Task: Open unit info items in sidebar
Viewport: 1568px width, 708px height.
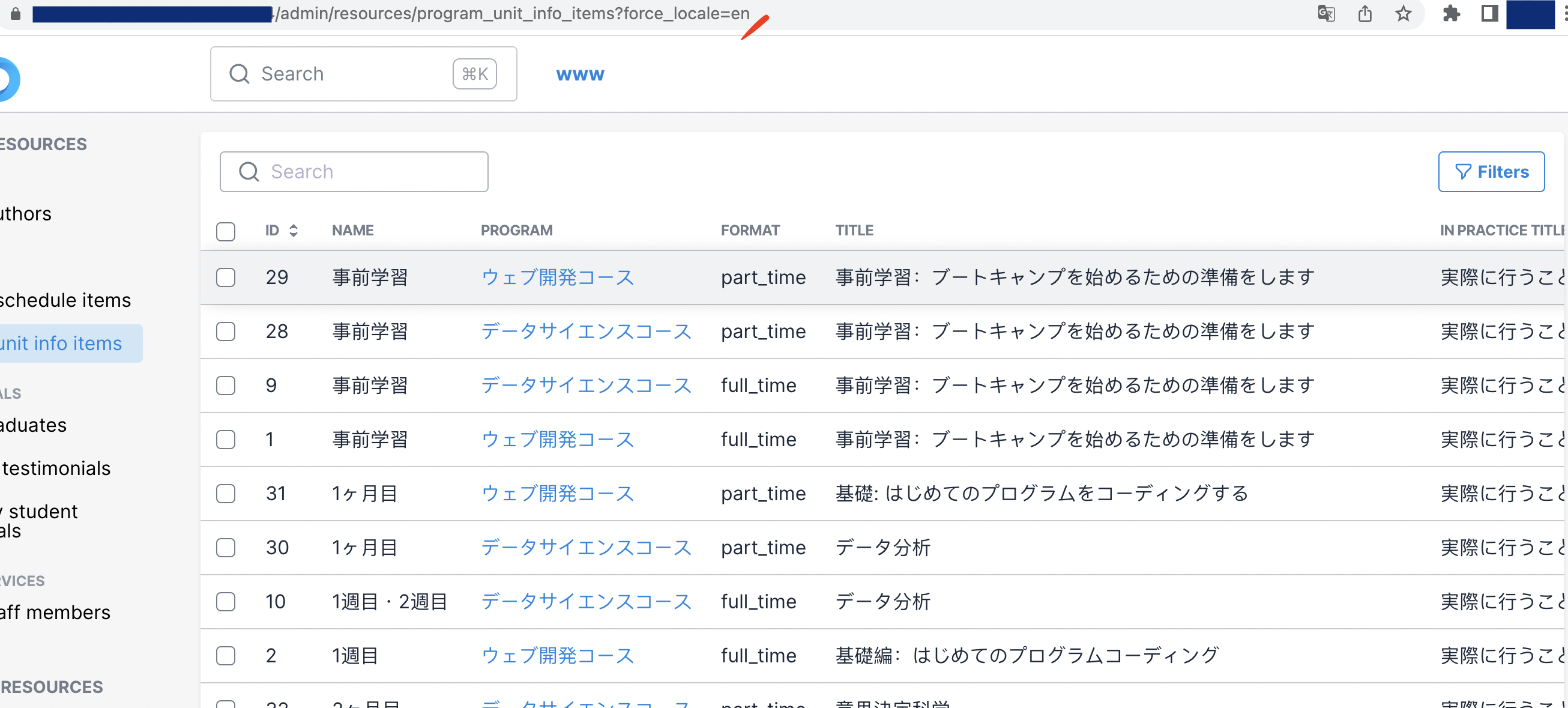Action: [61, 343]
